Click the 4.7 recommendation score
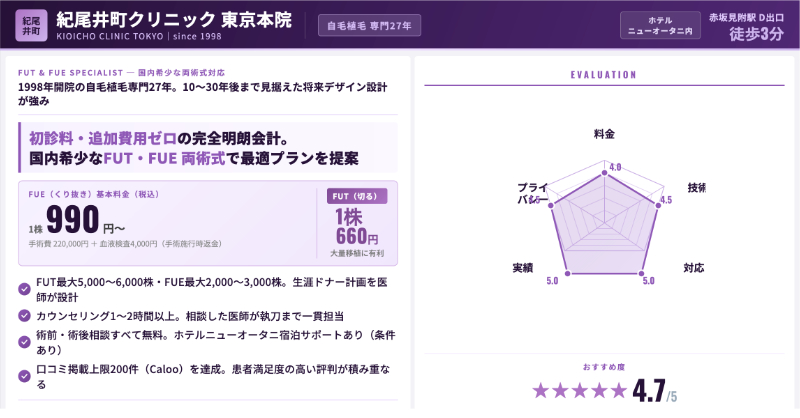800x418 pixels. [x=648, y=391]
